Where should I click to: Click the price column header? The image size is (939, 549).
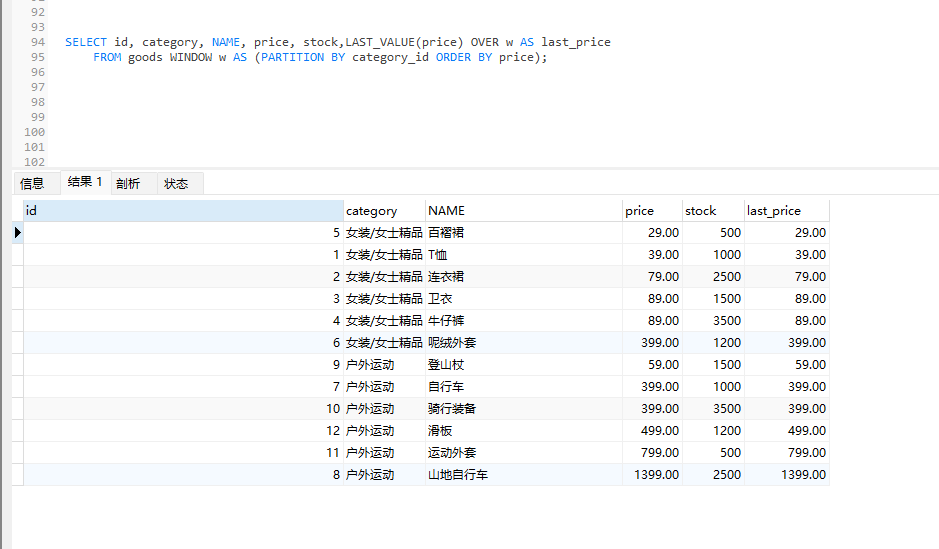pos(652,211)
